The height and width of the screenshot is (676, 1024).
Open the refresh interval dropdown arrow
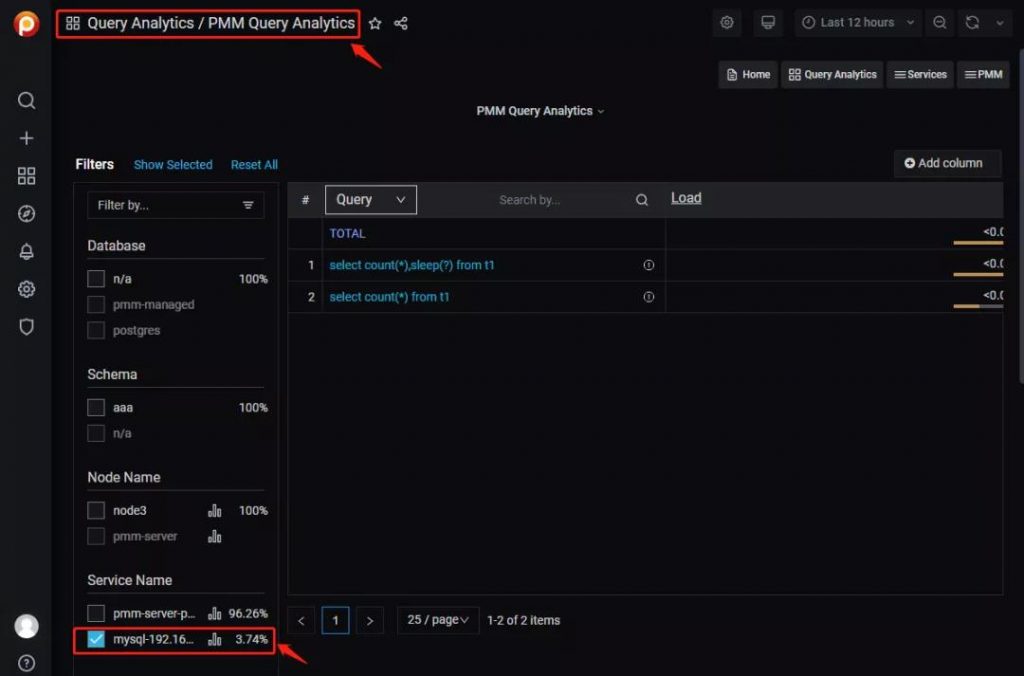[x=1000, y=23]
